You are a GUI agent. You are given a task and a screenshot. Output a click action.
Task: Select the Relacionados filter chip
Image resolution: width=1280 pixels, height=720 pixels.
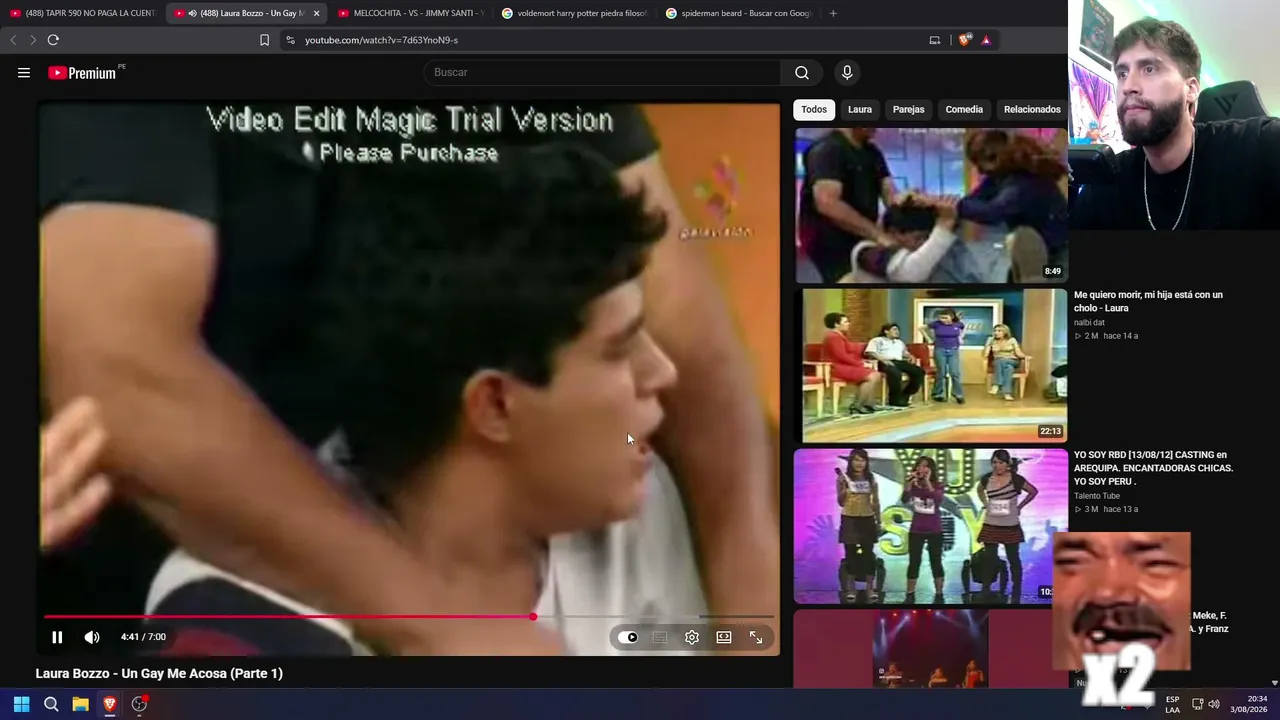[1032, 109]
